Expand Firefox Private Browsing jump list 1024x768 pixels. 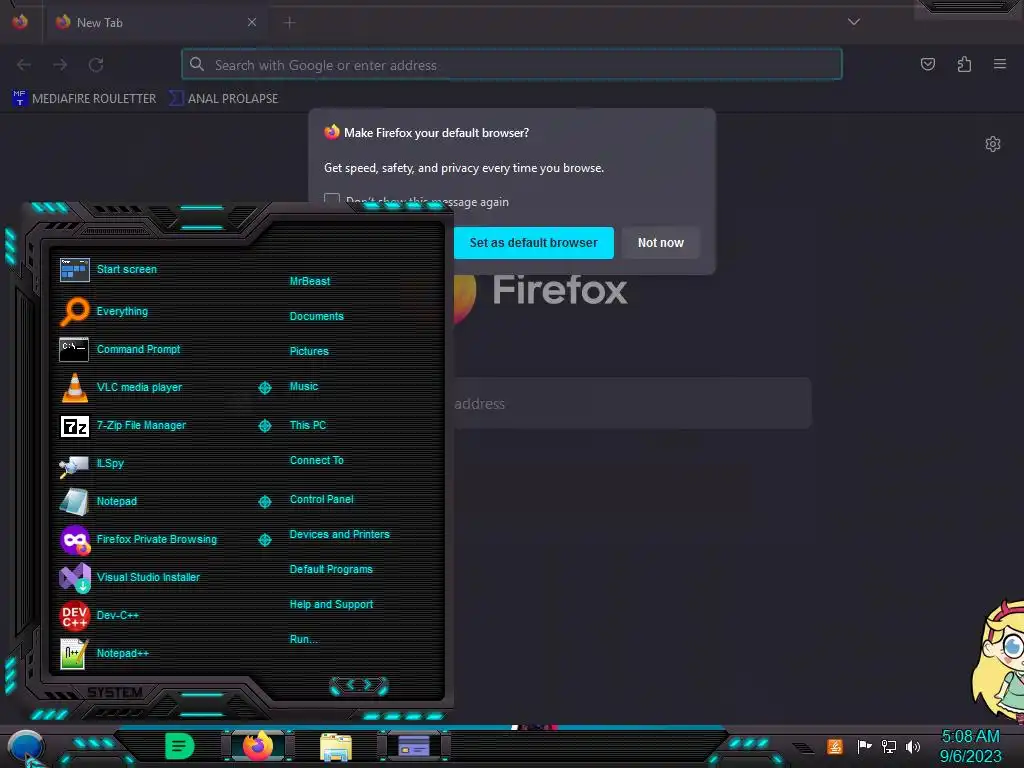pos(264,539)
